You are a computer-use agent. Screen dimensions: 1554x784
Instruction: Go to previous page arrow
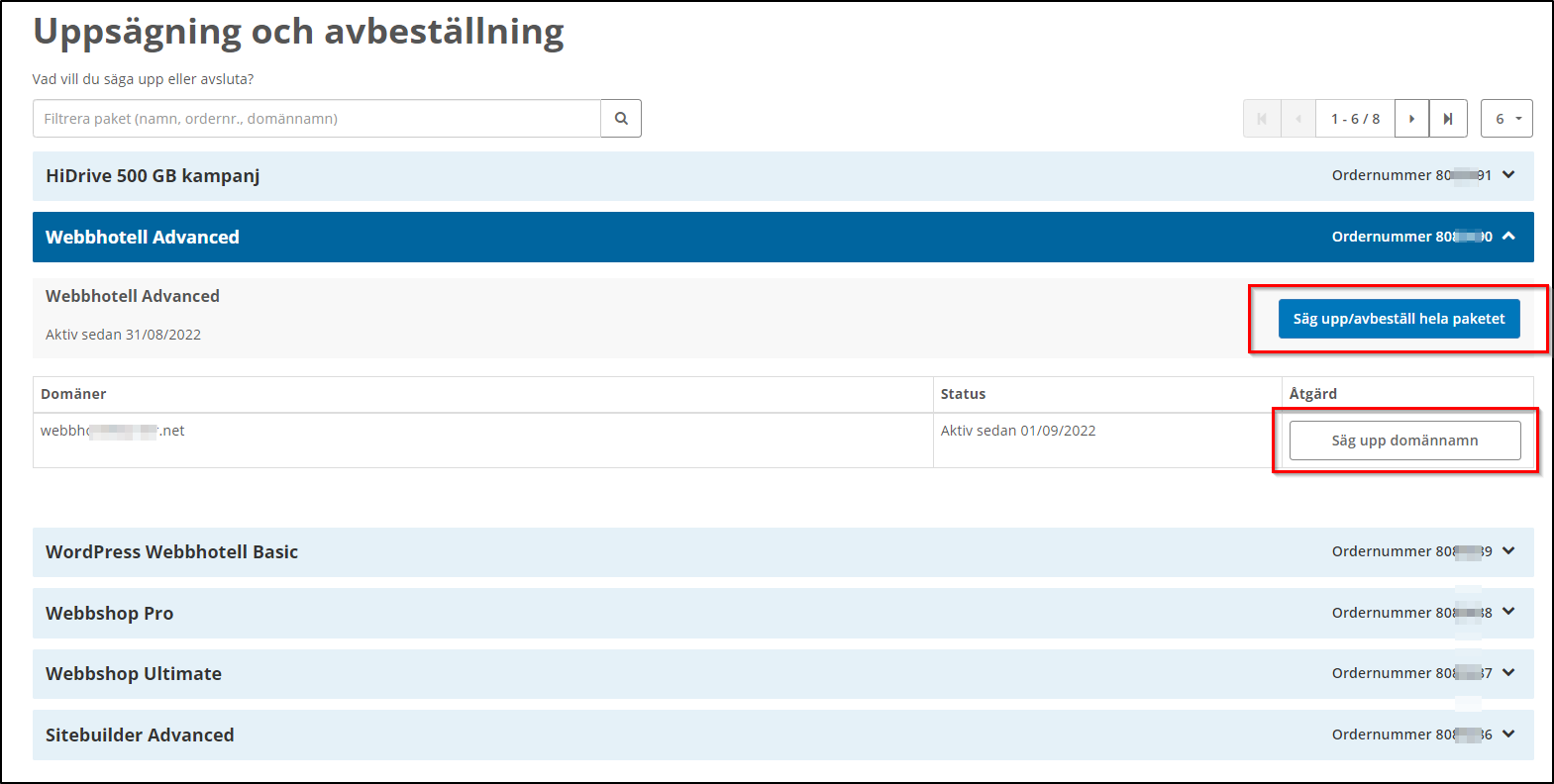pyautogui.click(x=1298, y=119)
